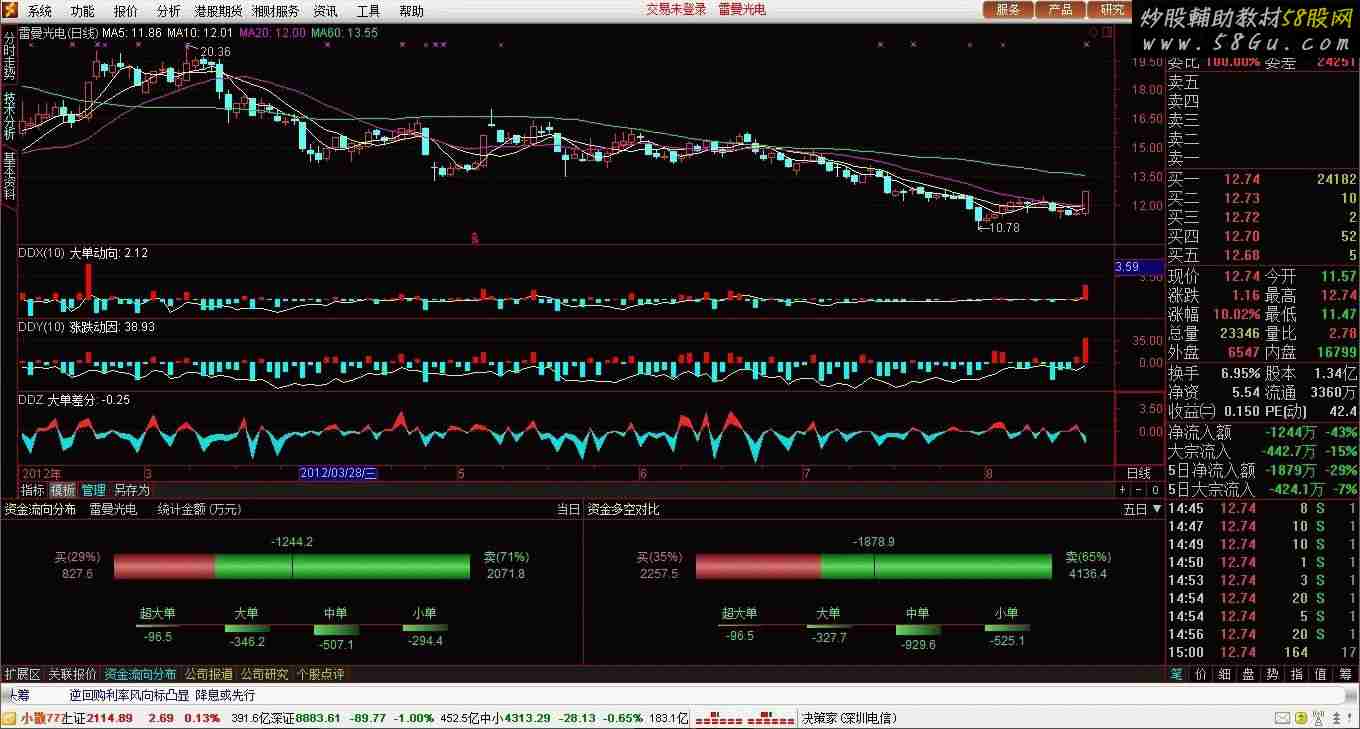Open the 资讯 menu
The width and height of the screenshot is (1360, 729).
[325, 12]
